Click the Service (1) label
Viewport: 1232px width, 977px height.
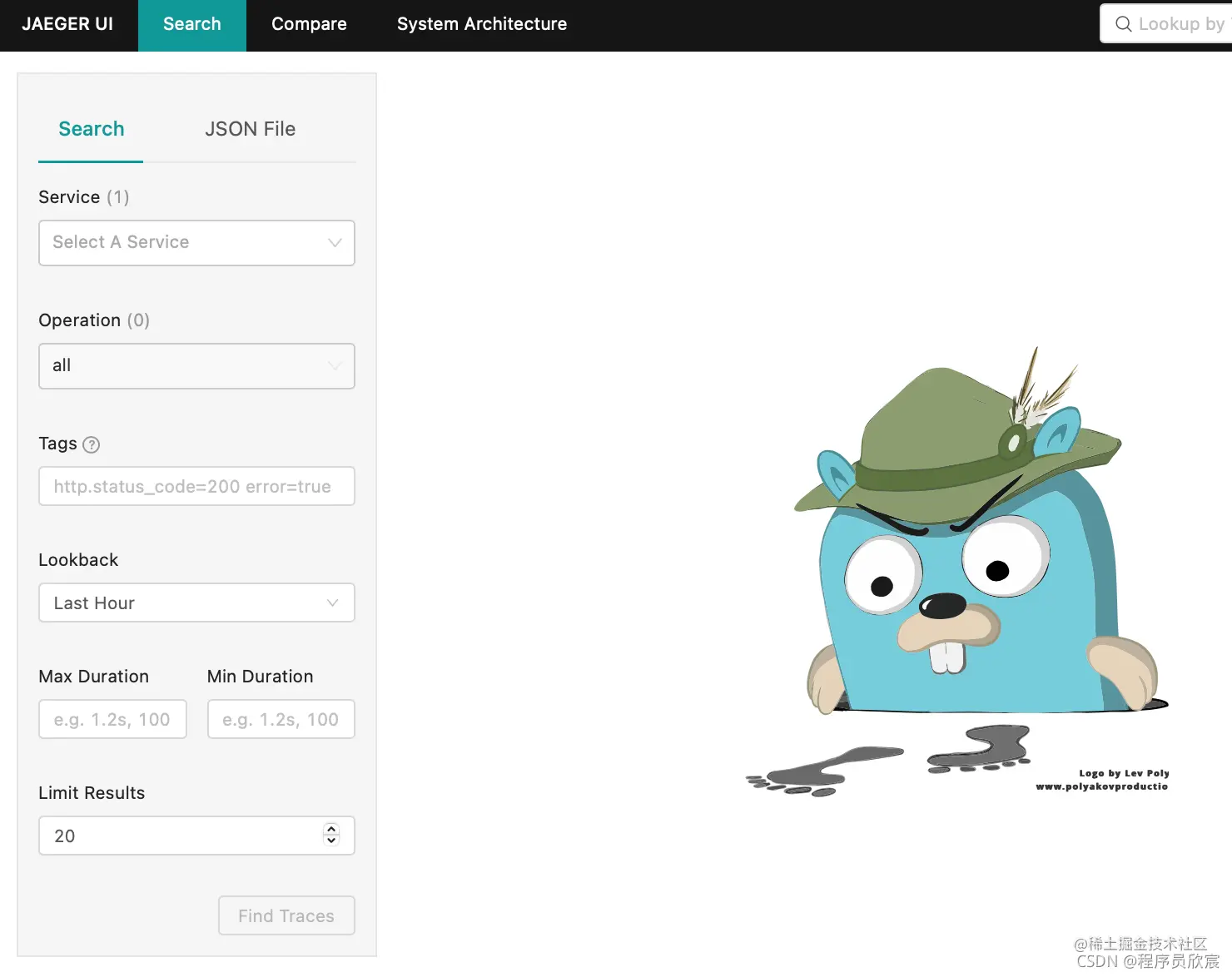pos(84,197)
